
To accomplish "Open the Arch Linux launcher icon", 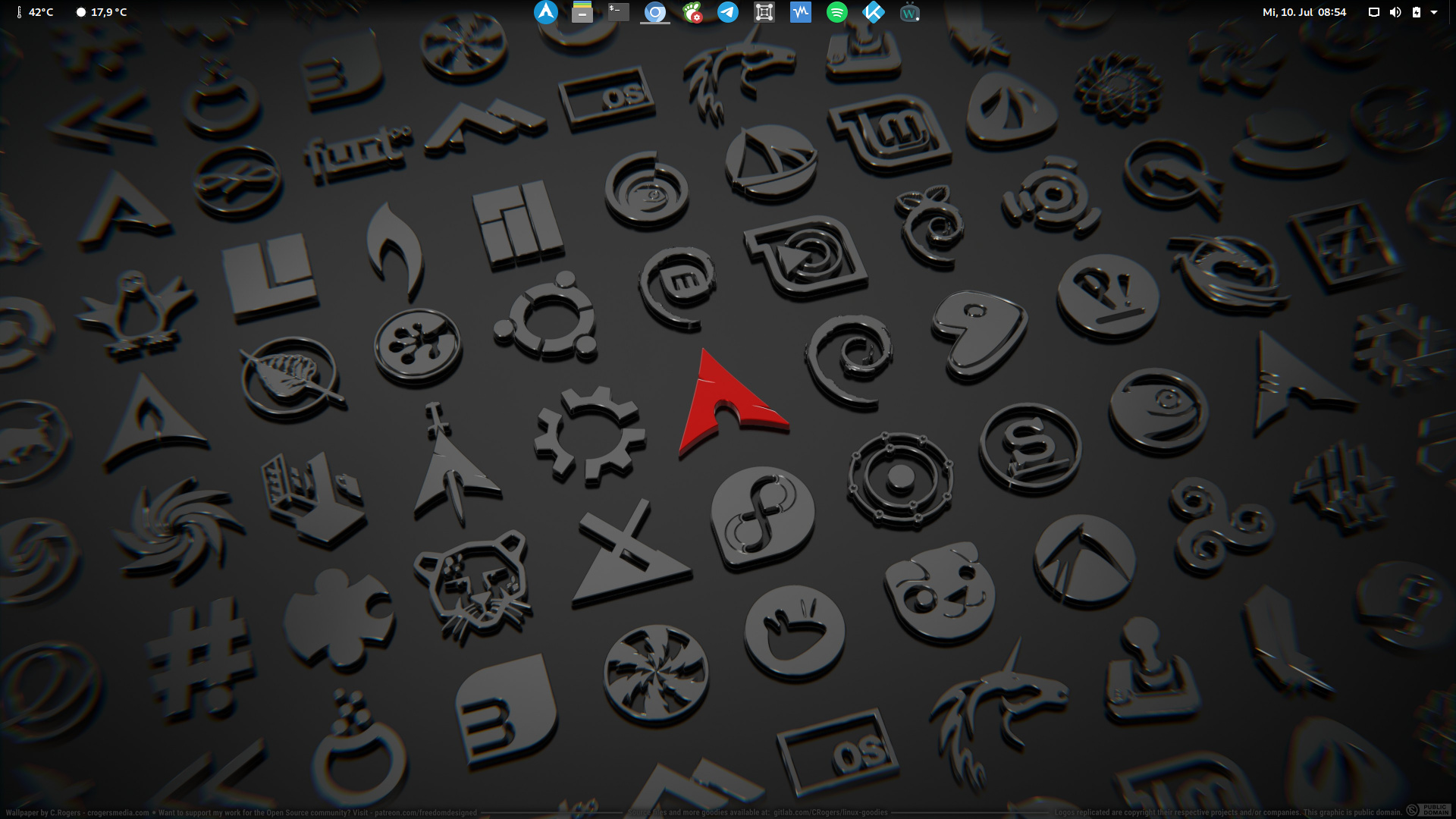I will (x=545, y=12).
